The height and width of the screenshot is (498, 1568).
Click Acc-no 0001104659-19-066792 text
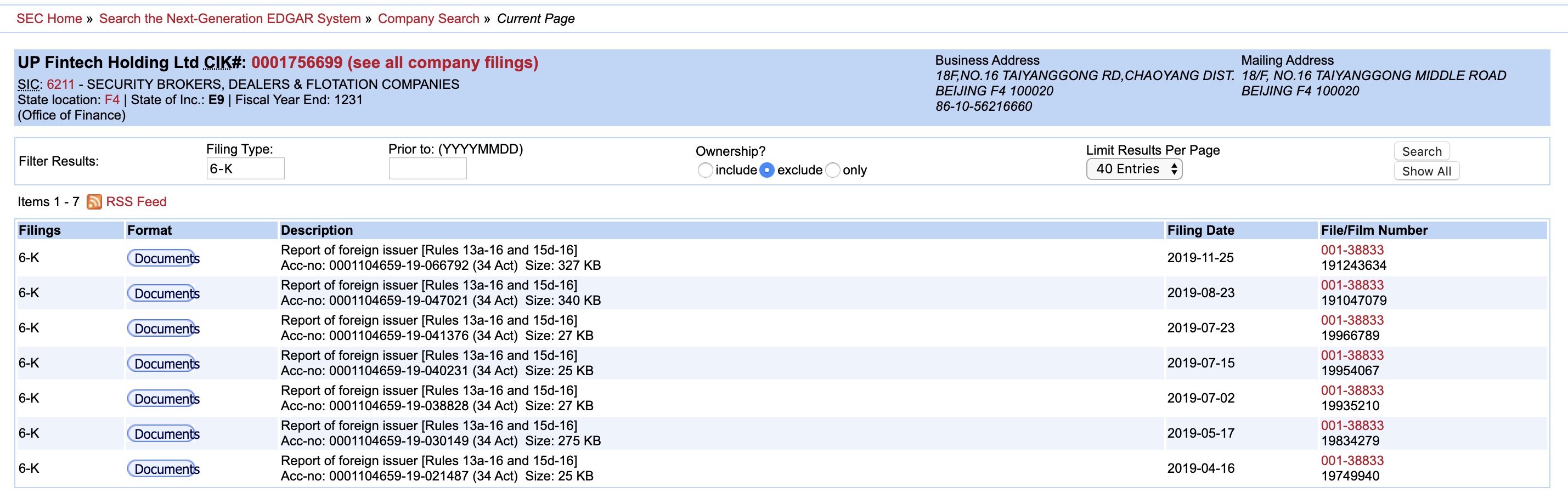375,266
